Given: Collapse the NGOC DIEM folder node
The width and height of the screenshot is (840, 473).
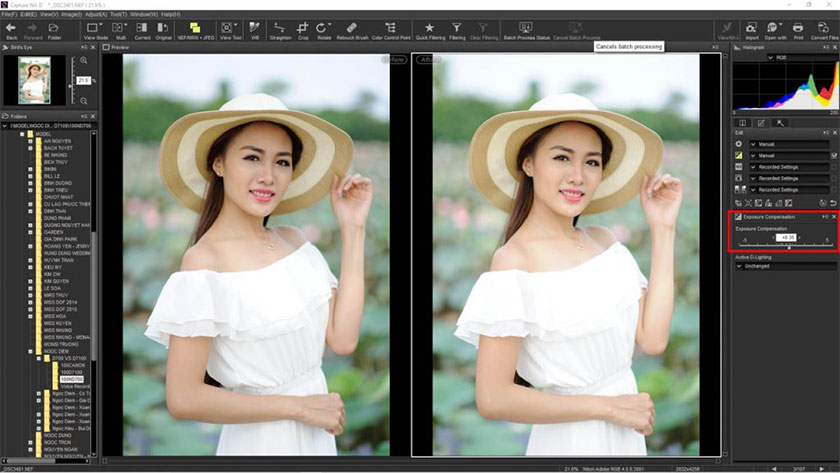Looking at the screenshot, I should [31, 351].
